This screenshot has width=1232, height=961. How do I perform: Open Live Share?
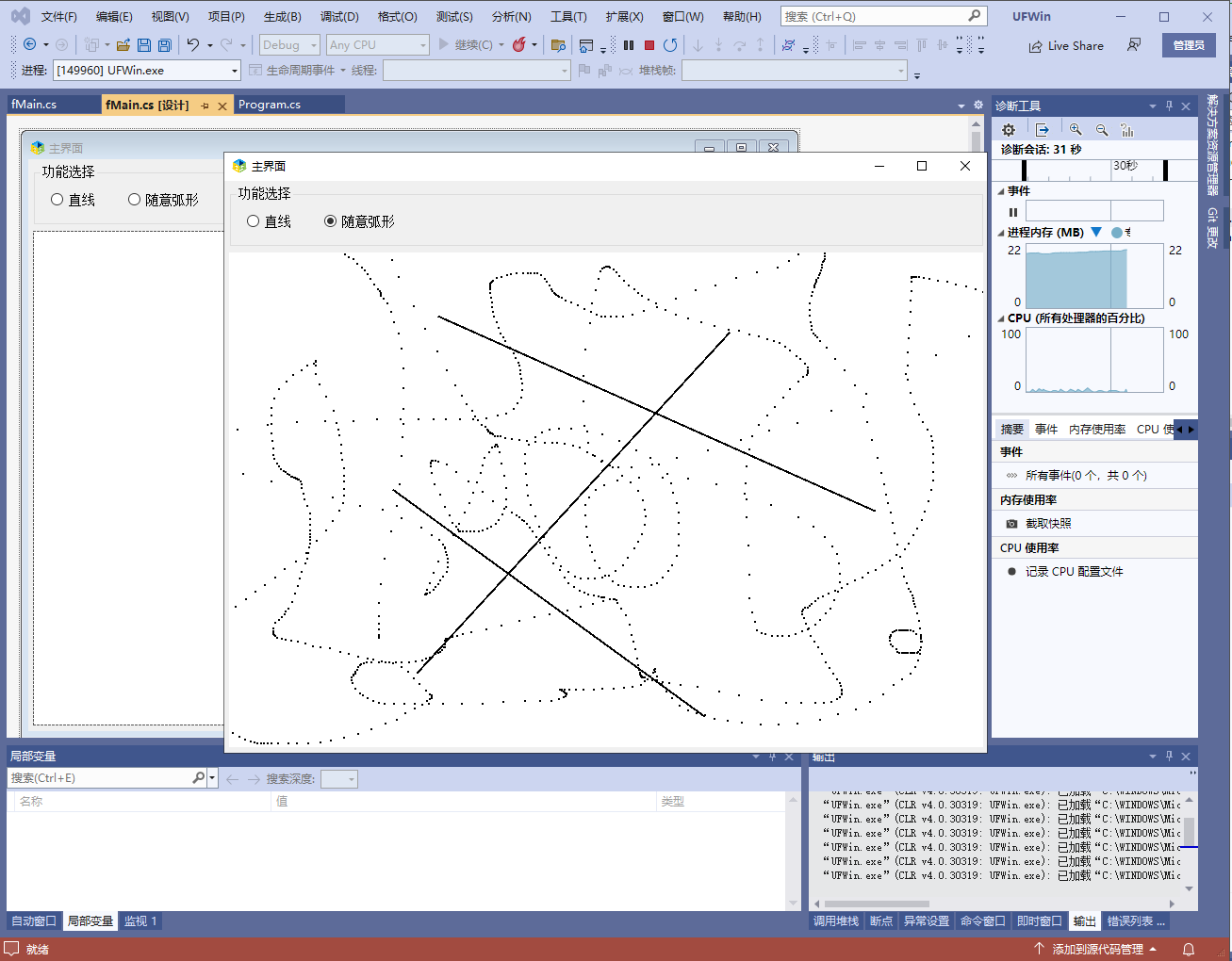click(x=1066, y=45)
